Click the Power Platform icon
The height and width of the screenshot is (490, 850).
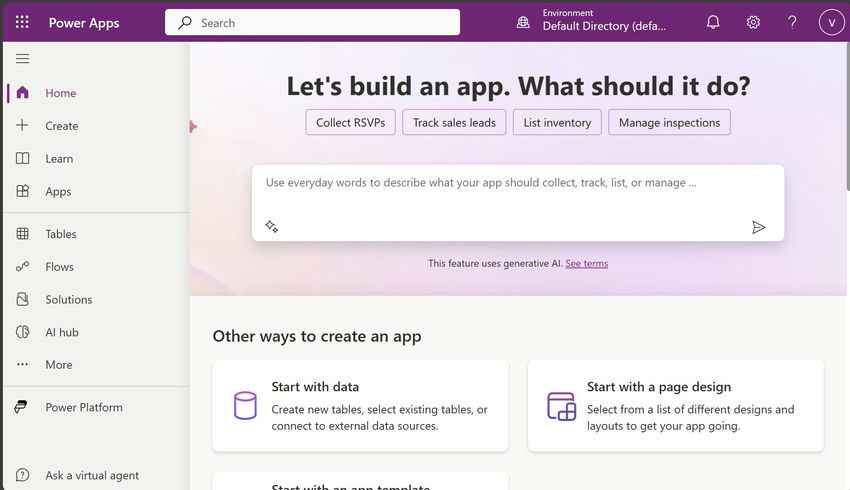point(21,407)
